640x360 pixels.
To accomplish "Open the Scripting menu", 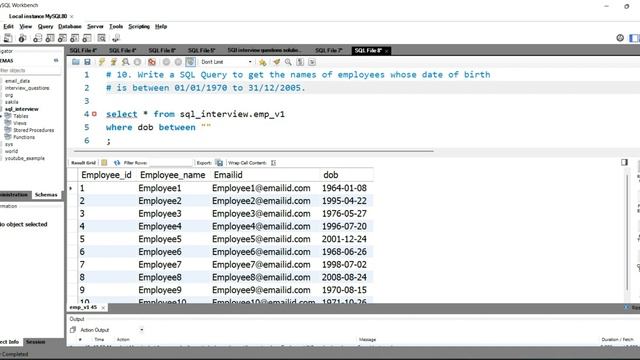I will tap(139, 27).
